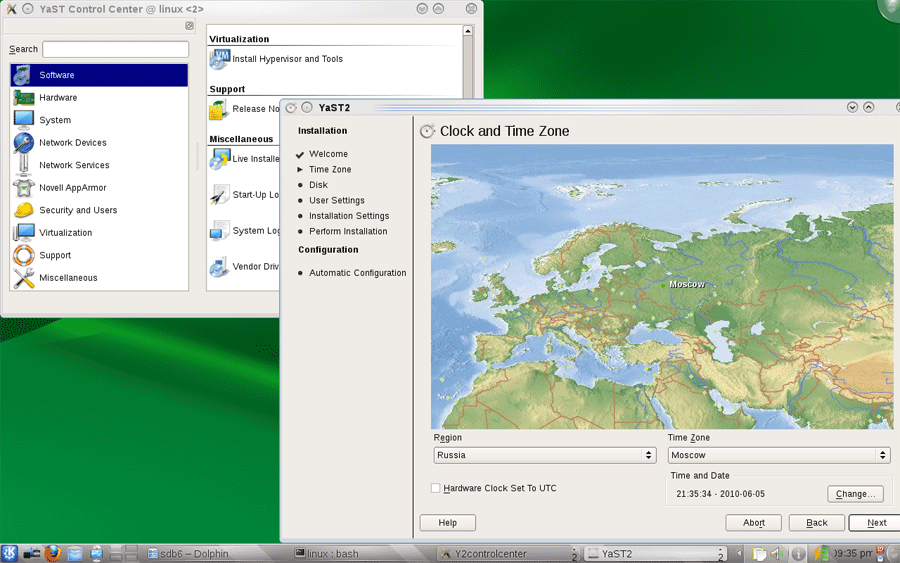
Task: Select the Miscellaneous category in sidebar
Action: [99, 278]
